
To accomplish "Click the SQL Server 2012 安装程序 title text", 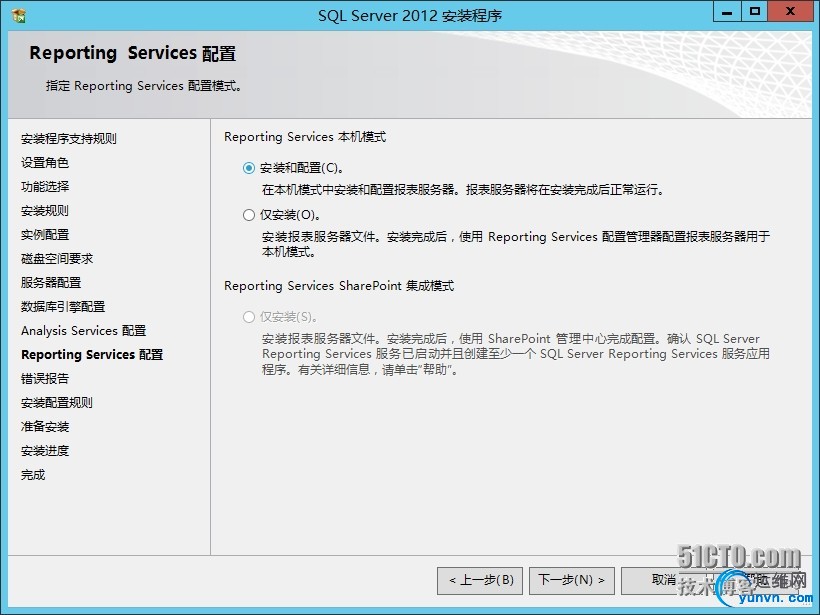I will pyautogui.click(x=410, y=16).
